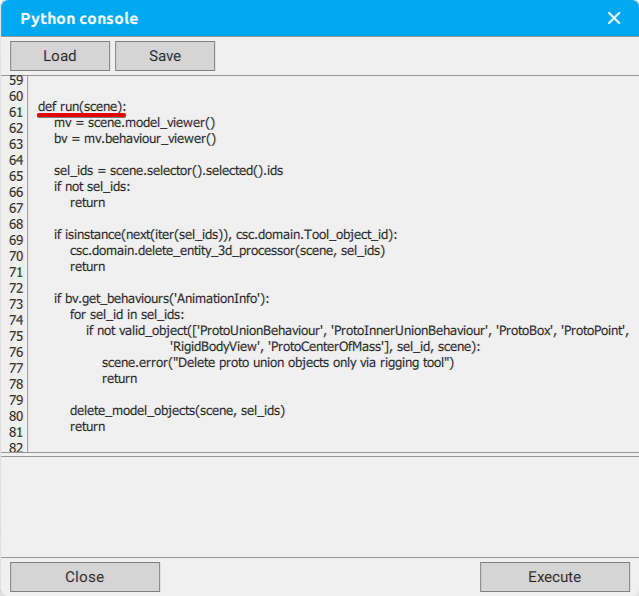
Task: Click the scene.error message line
Action: [x=278, y=363]
